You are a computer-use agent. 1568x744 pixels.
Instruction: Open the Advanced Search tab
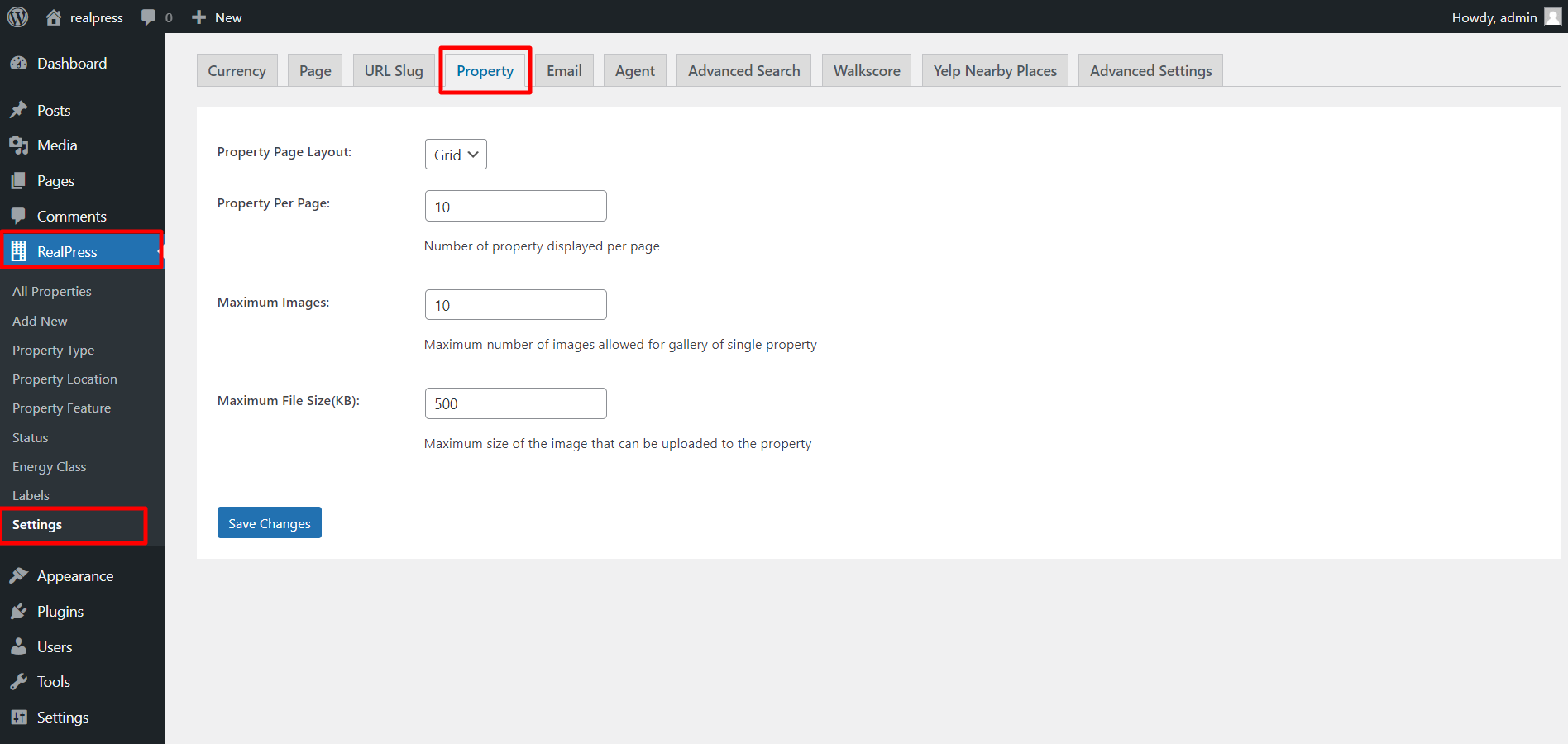[743, 71]
